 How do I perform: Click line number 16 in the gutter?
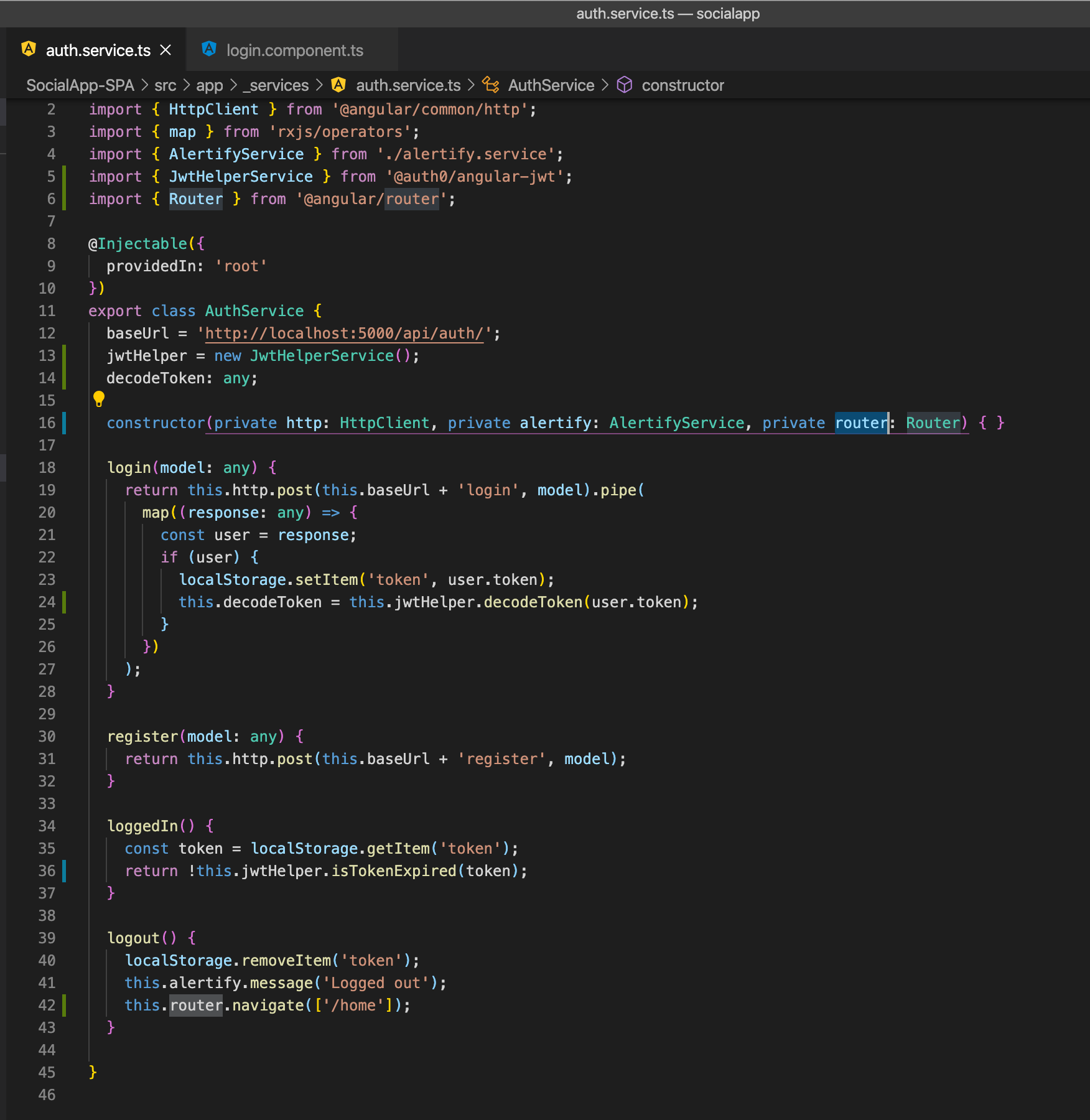pos(47,423)
